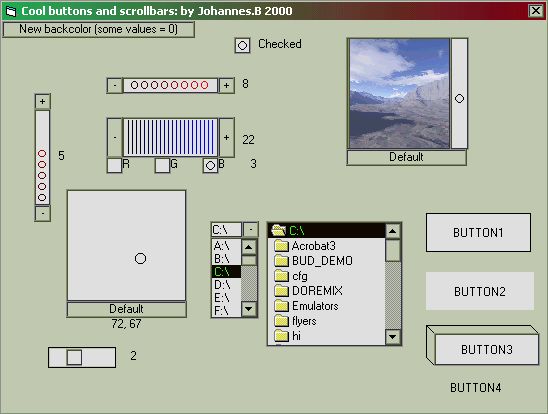Click up arrow of folder list scrollbar
The height and width of the screenshot is (414, 548).
point(393,231)
